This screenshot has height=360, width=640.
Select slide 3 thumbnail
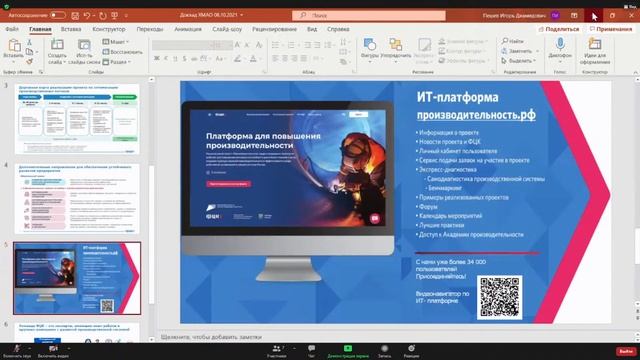(x=77, y=119)
